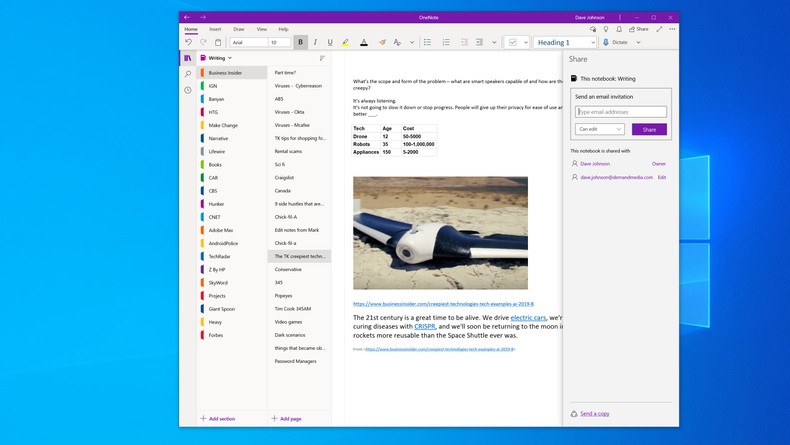Click the clipboard paste icon
The width and height of the screenshot is (790, 445).
pos(218,42)
